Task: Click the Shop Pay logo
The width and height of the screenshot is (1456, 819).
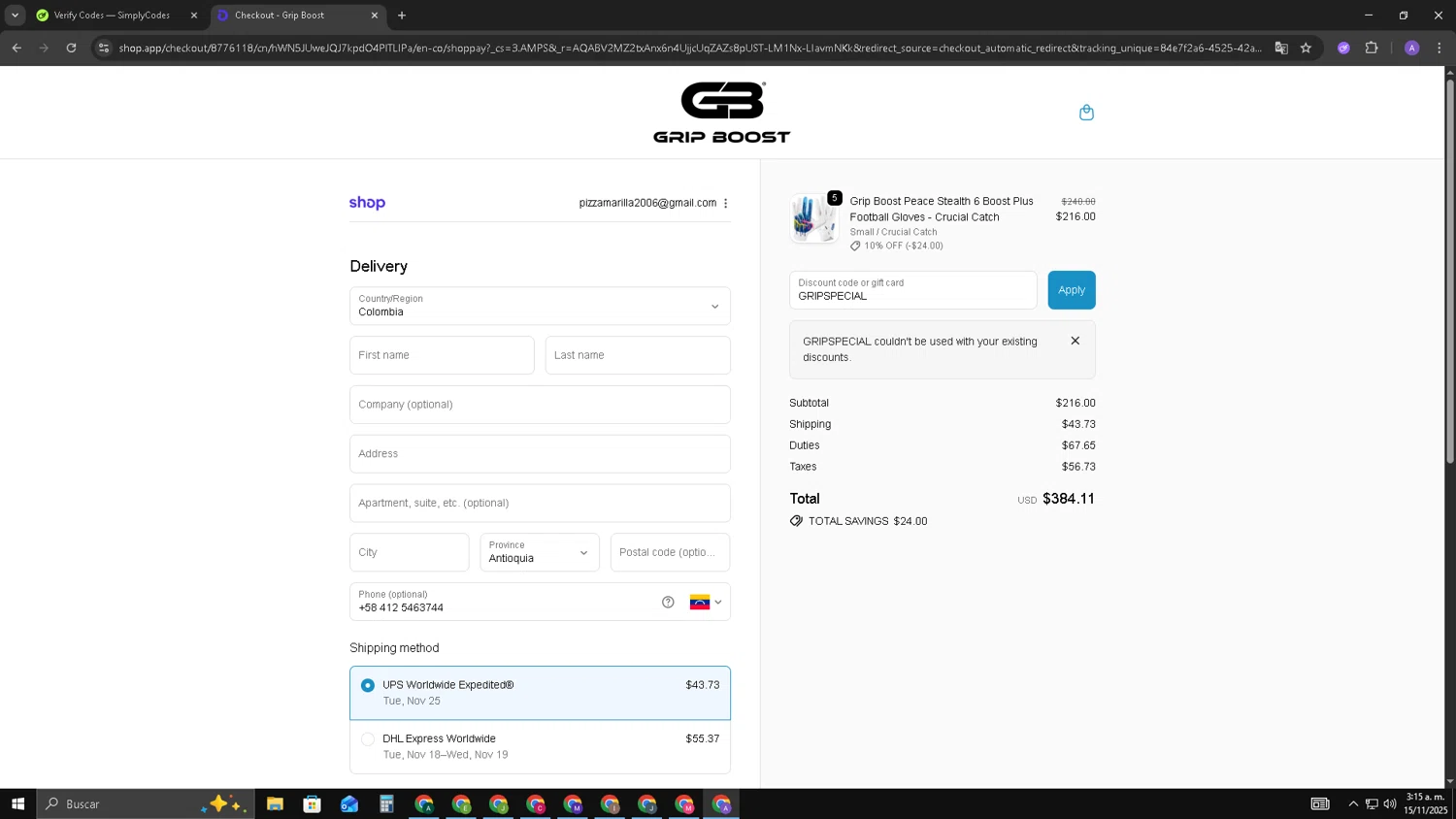Action: (x=367, y=203)
